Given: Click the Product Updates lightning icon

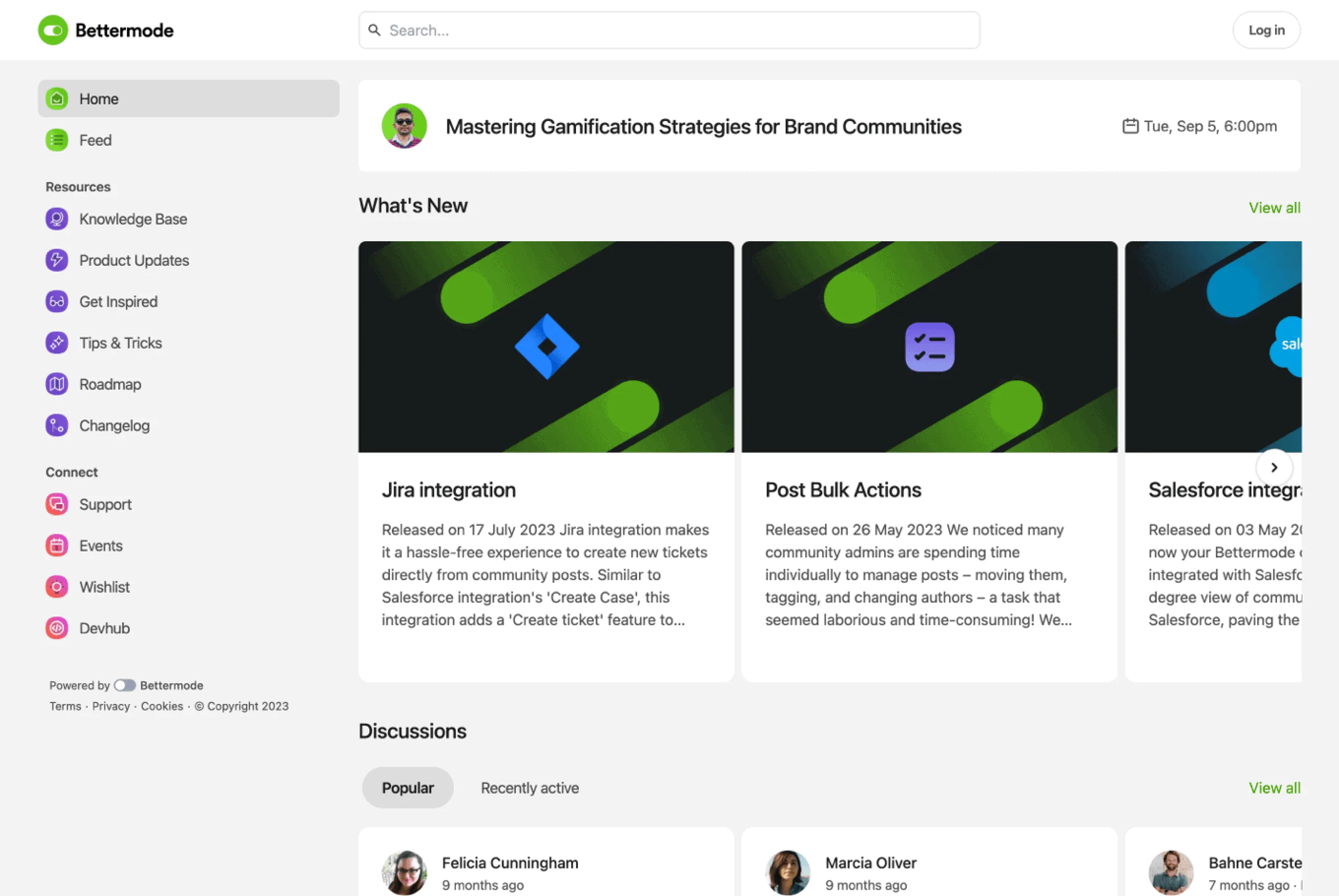Looking at the screenshot, I should pyautogui.click(x=57, y=260).
